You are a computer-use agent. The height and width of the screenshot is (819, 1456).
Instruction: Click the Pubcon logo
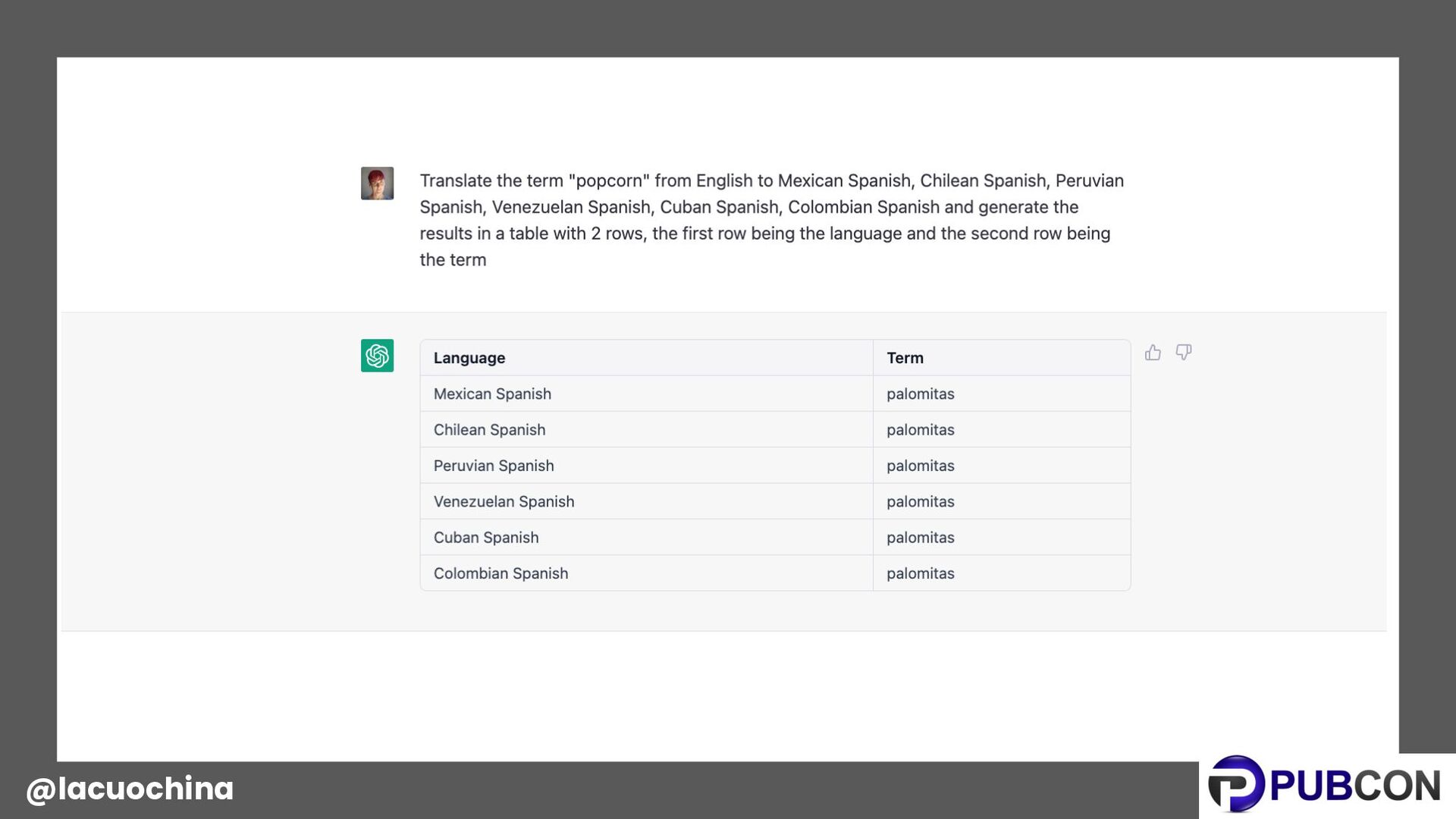(x=1324, y=785)
